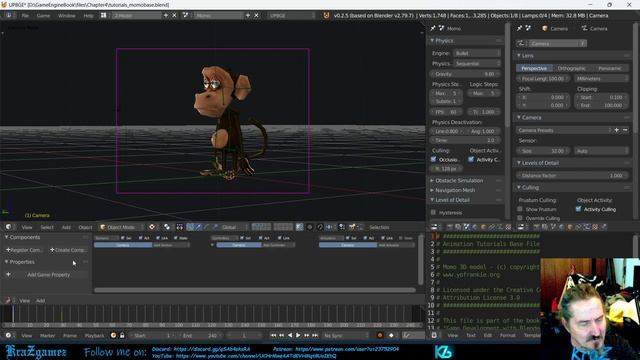The width and height of the screenshot is (640, 360).
Task: Open the File menu
Action: pyautogui.click(x=25, y=15)
